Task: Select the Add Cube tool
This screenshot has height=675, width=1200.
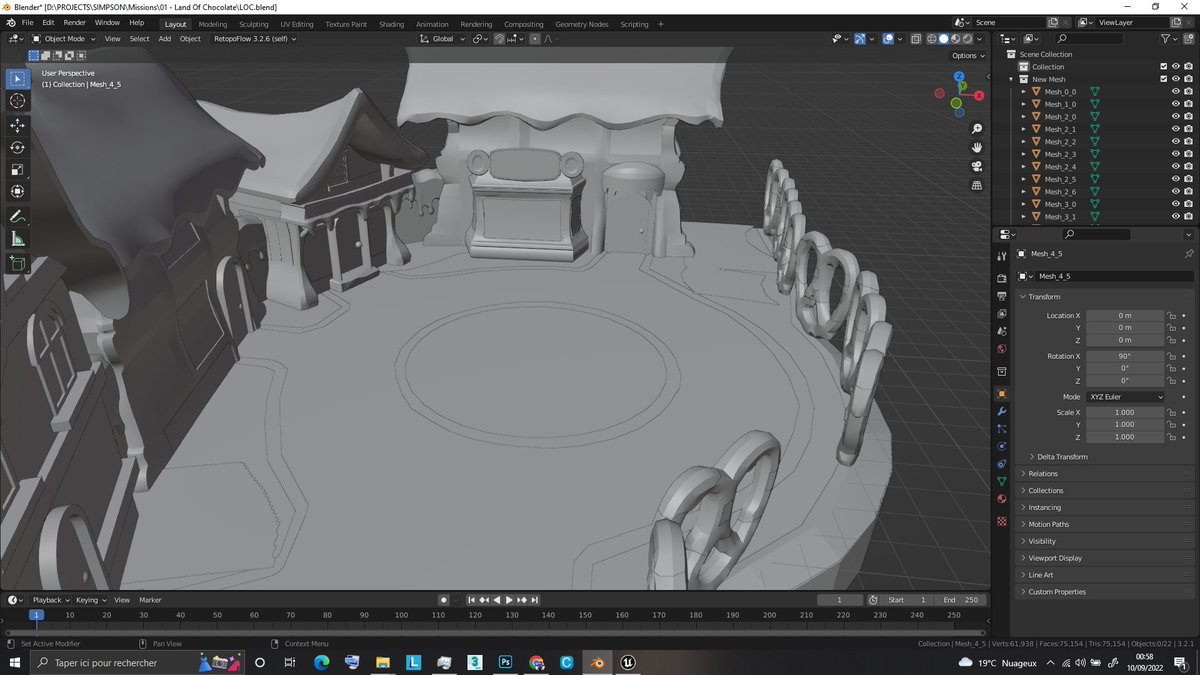Action: (17, 264)
